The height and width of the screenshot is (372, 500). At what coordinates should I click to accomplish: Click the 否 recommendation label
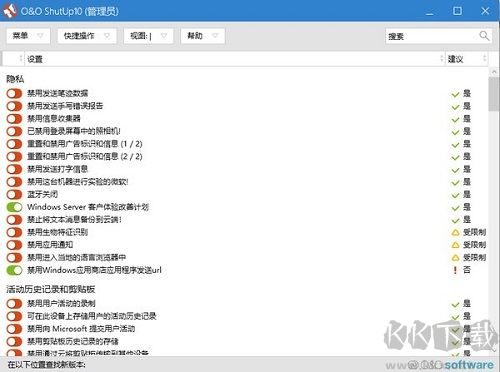[467, 270]
